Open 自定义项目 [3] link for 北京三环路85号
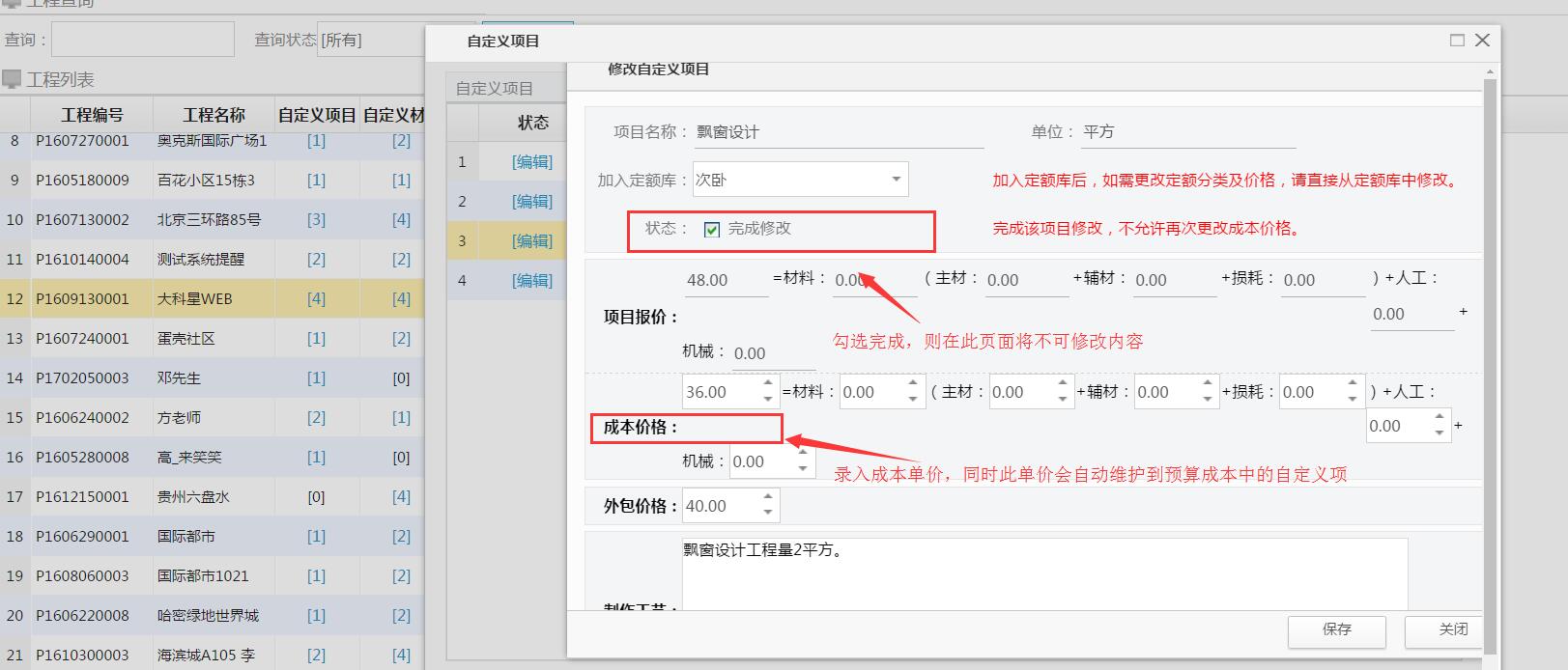Screen dimensions: 1568x670 [316, 220]
